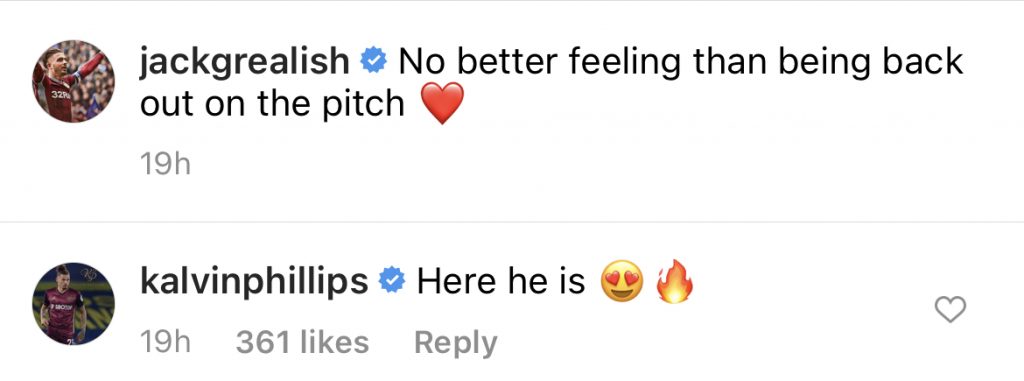This screenshot has width=1024, height=381.
Task: Open the kalvinphillips username link
Action: pyautogui.click(x=255, y=284)
